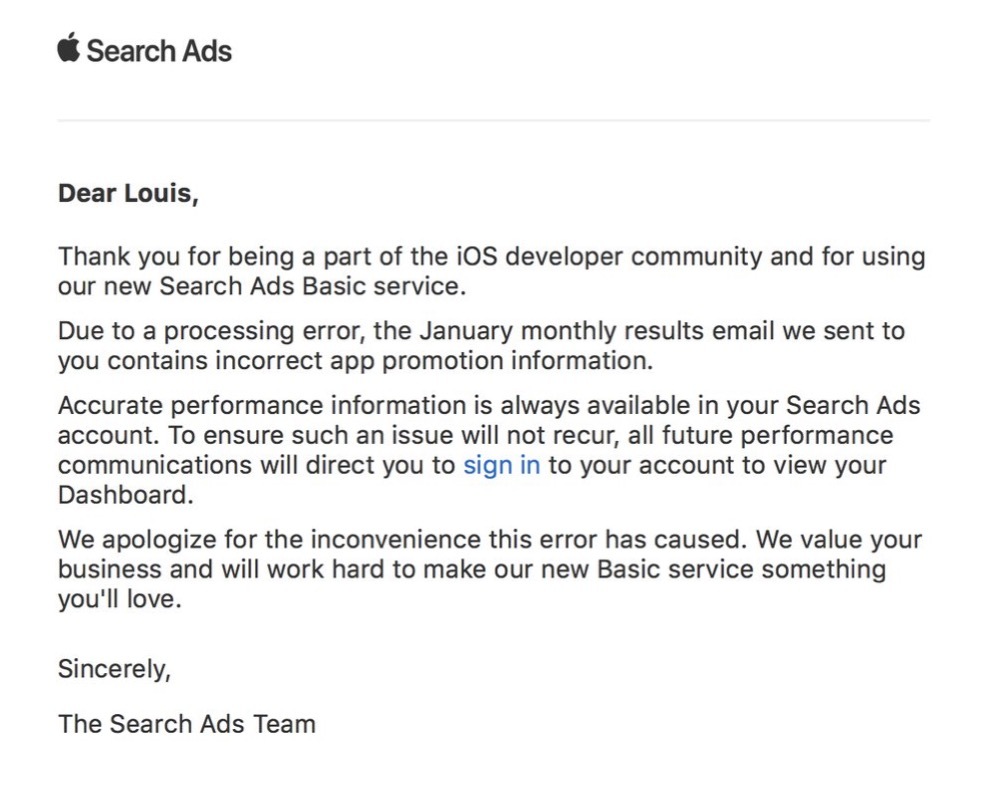The height and width of the screenshot is (786, 988).
Task: Click the word 'Dashboard.' in the email
Action: tap(125, 495)
